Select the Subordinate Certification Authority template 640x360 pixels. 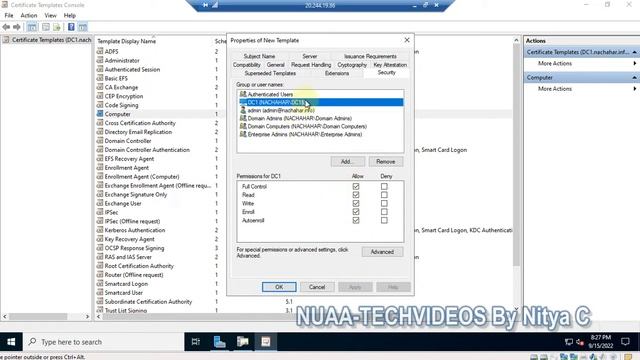pos(148,302)
